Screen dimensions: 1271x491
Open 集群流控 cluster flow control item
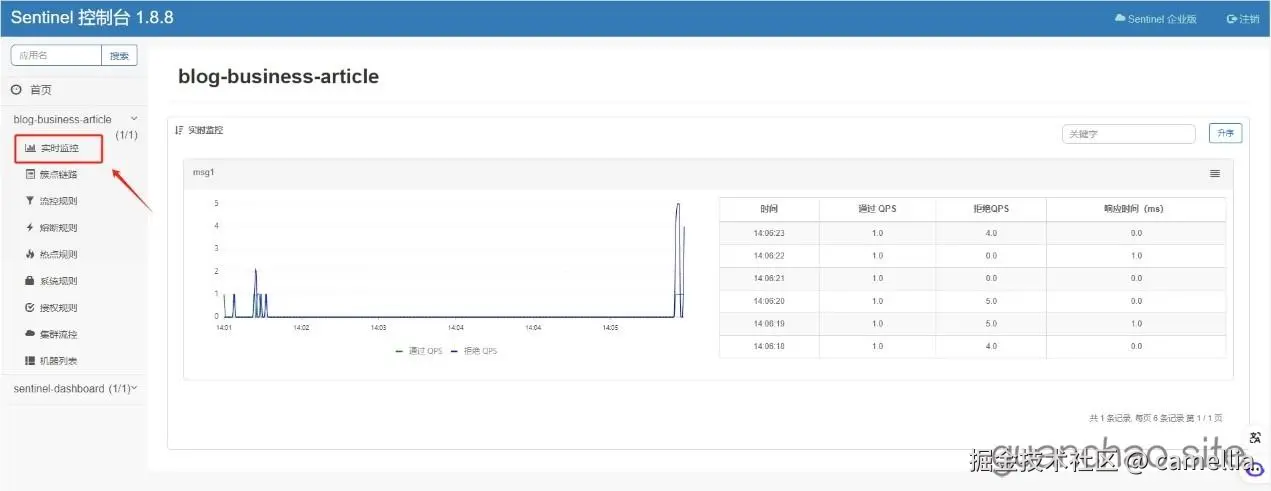pos(52,334)
